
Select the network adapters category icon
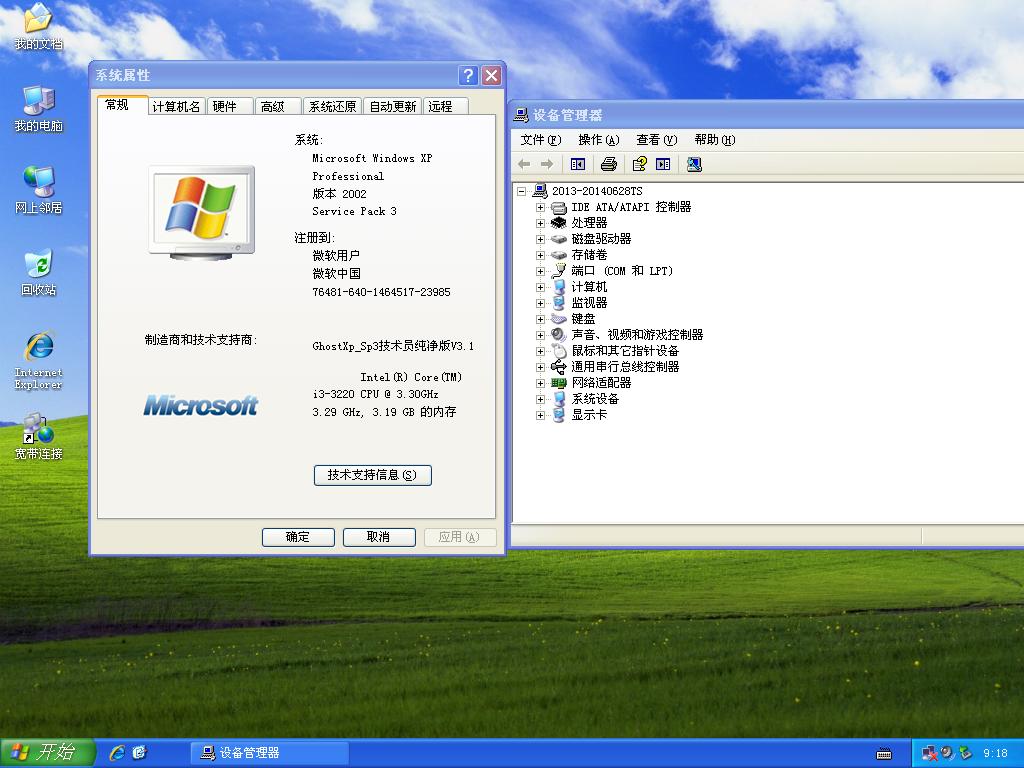[x=559, y=383]
